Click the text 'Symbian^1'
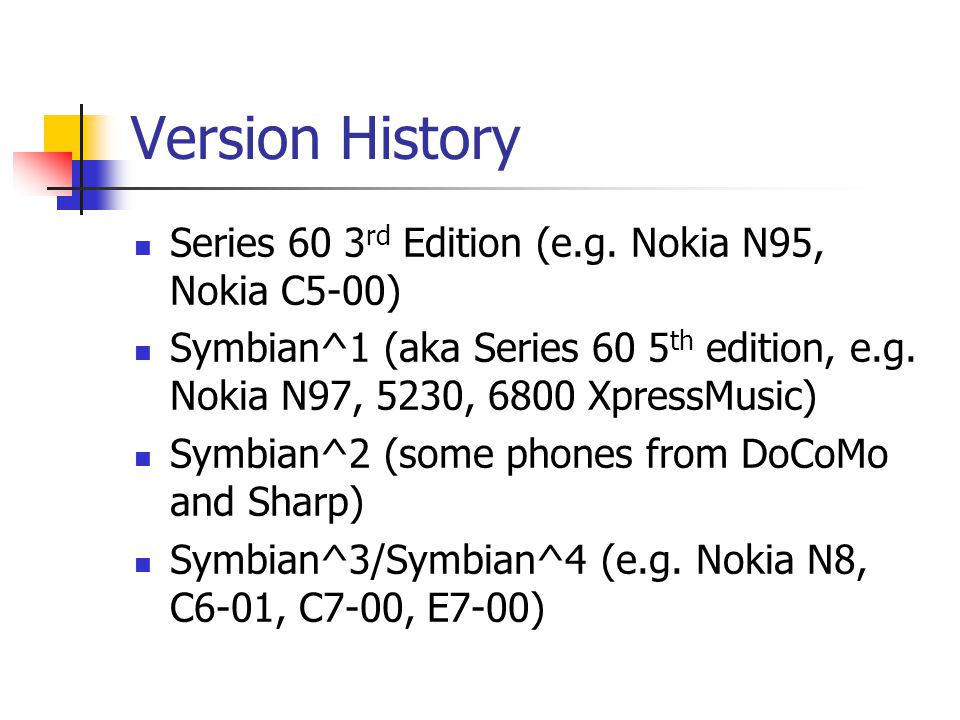This screenshot has width=960, height=720. pyautogui.click(x=269, y=350)
